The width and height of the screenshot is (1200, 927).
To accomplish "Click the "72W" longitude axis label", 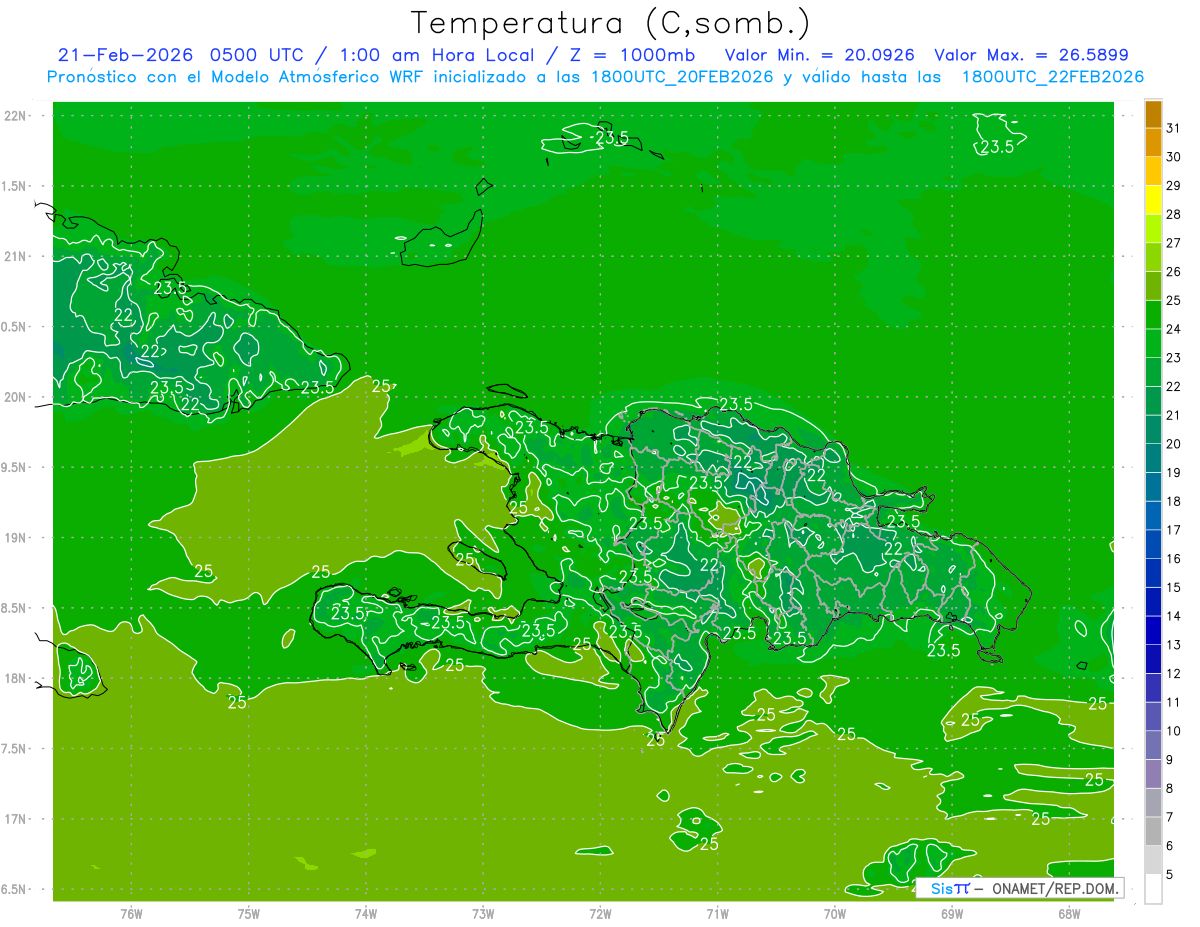I will (x=600, y=914).
